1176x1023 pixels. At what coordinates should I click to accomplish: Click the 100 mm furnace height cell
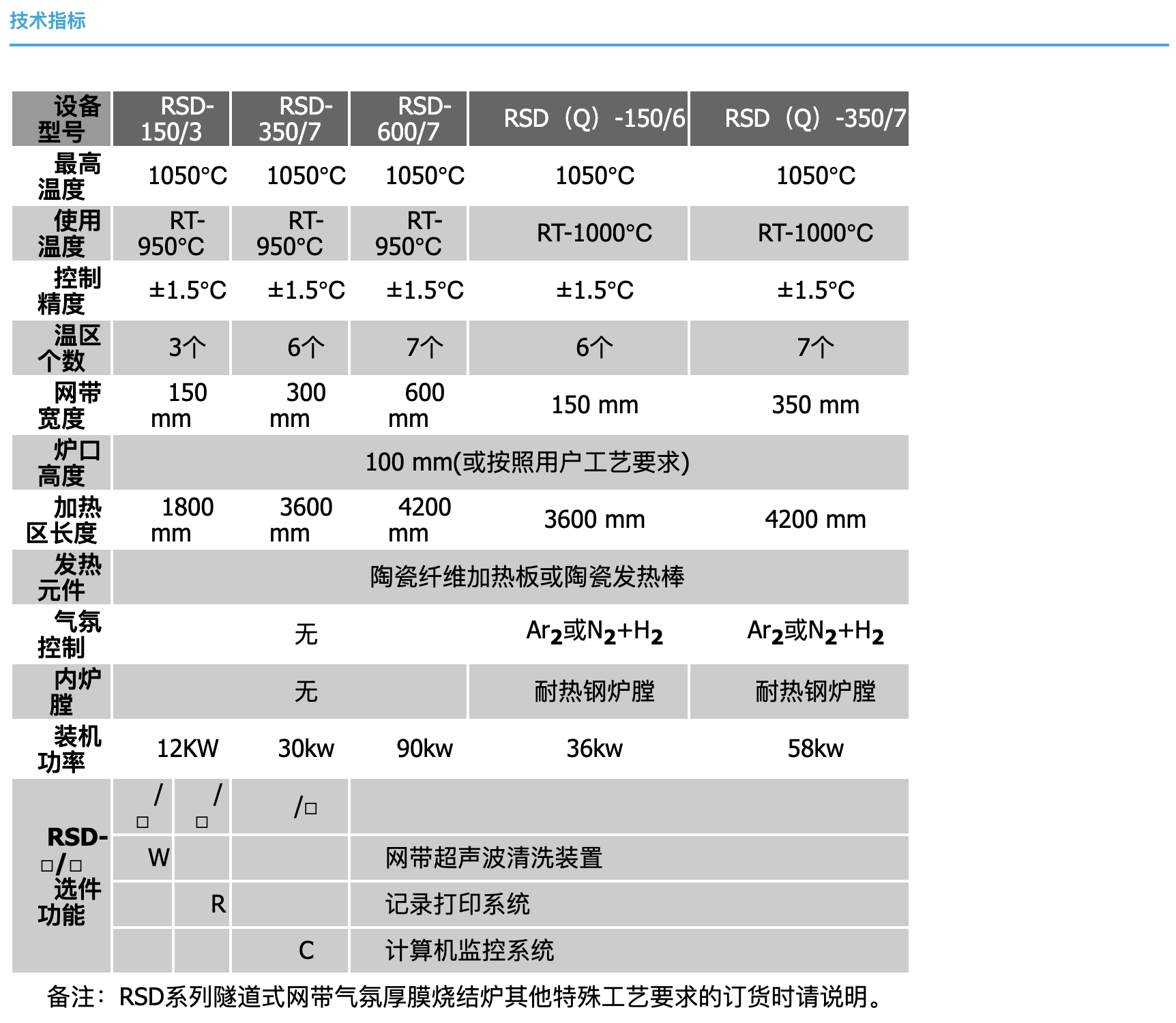click(527, 462)
